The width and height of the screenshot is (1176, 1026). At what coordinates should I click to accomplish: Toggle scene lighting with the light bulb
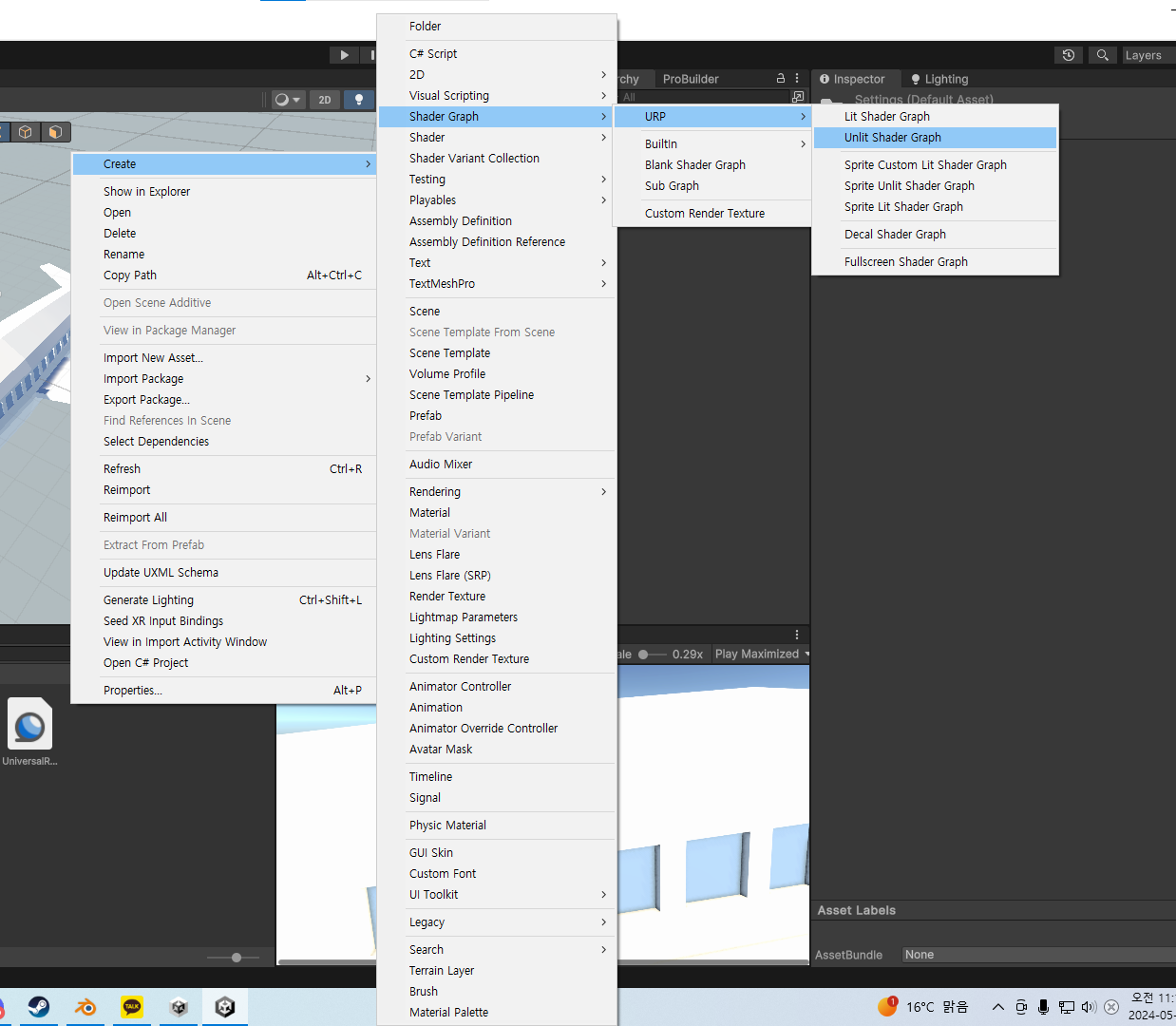359,100
